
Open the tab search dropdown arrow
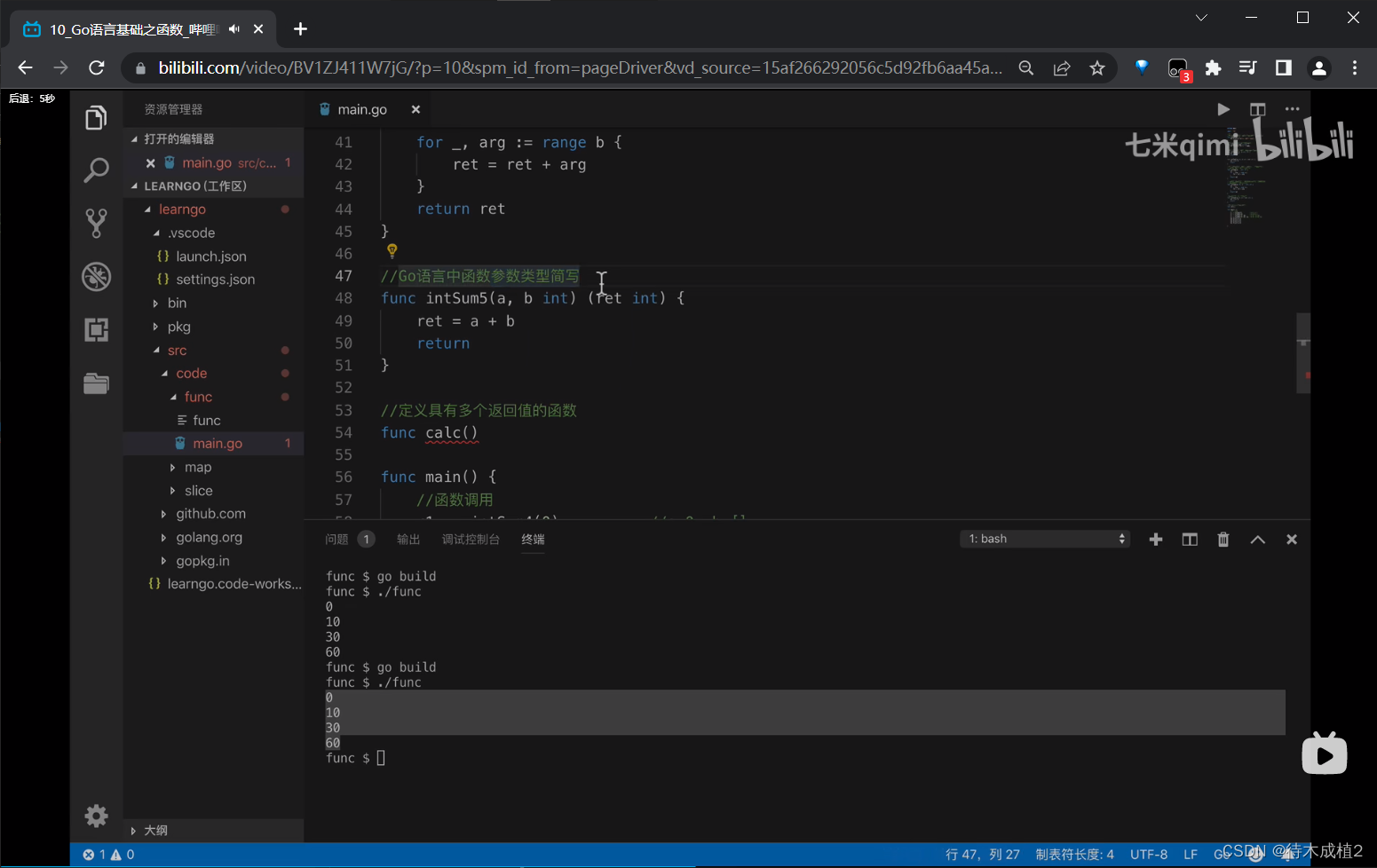coord(1201,18)
